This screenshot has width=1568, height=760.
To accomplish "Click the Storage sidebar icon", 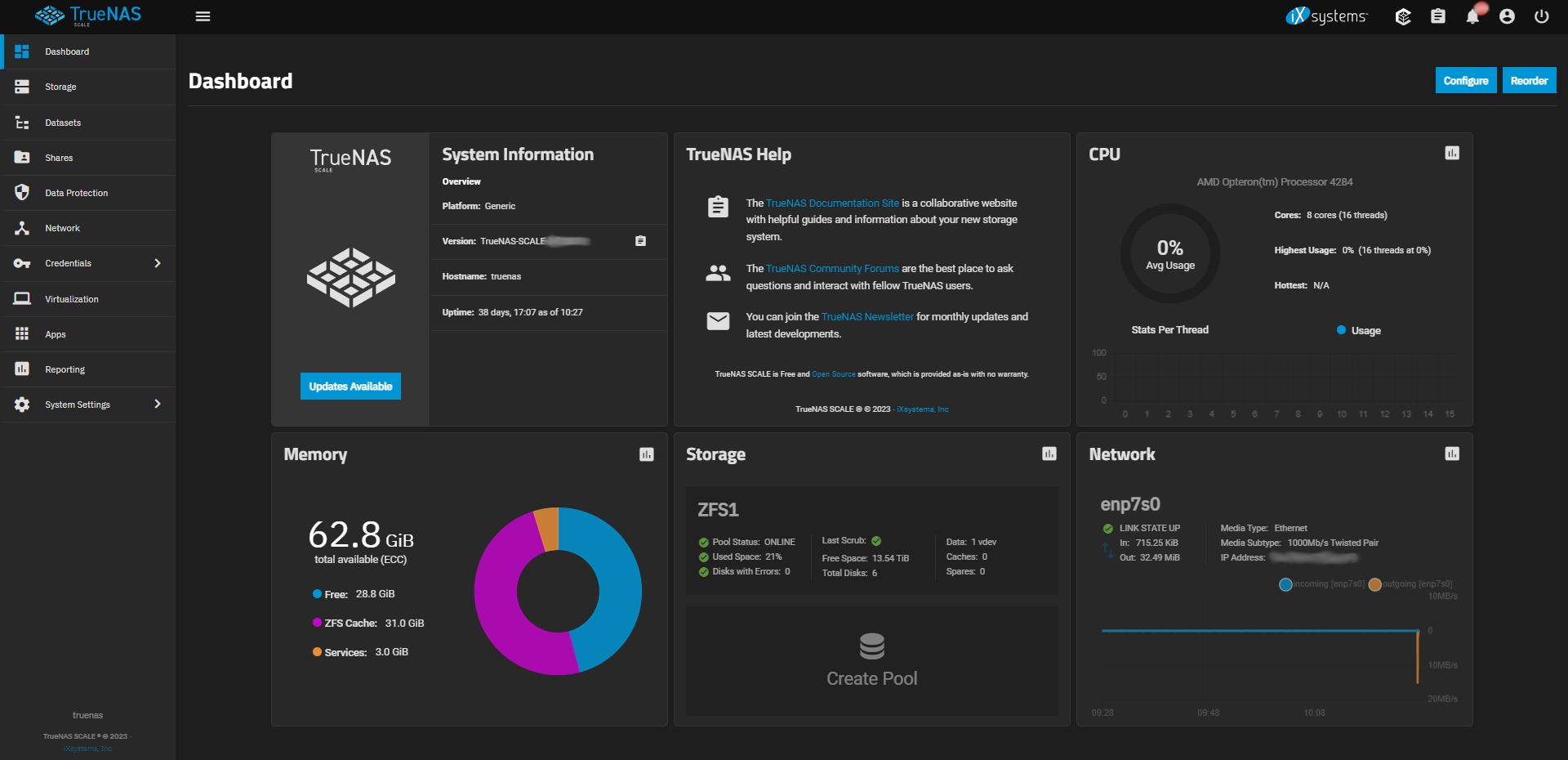I will 22,87.
